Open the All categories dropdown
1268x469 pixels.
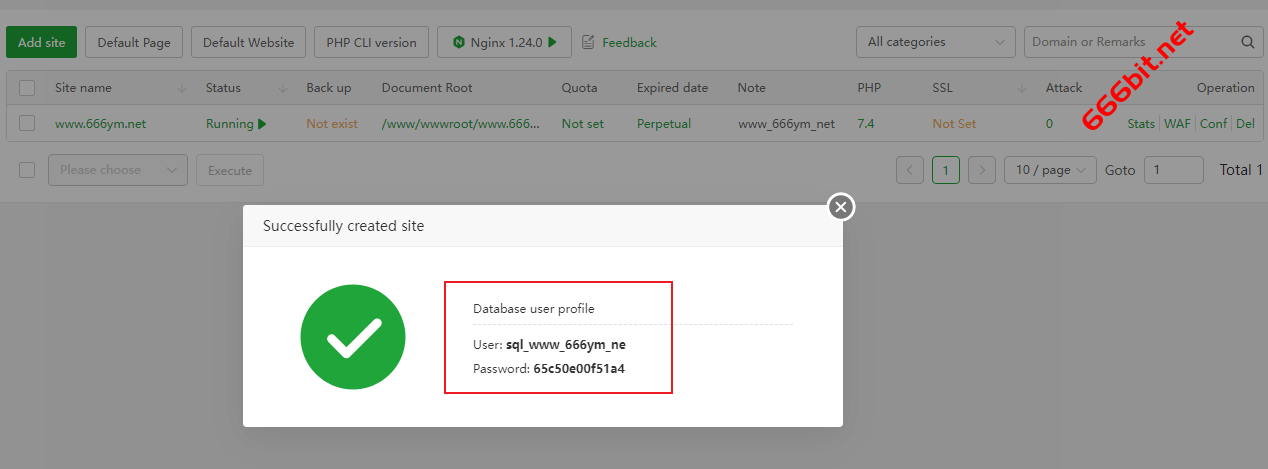coord(935,42)
